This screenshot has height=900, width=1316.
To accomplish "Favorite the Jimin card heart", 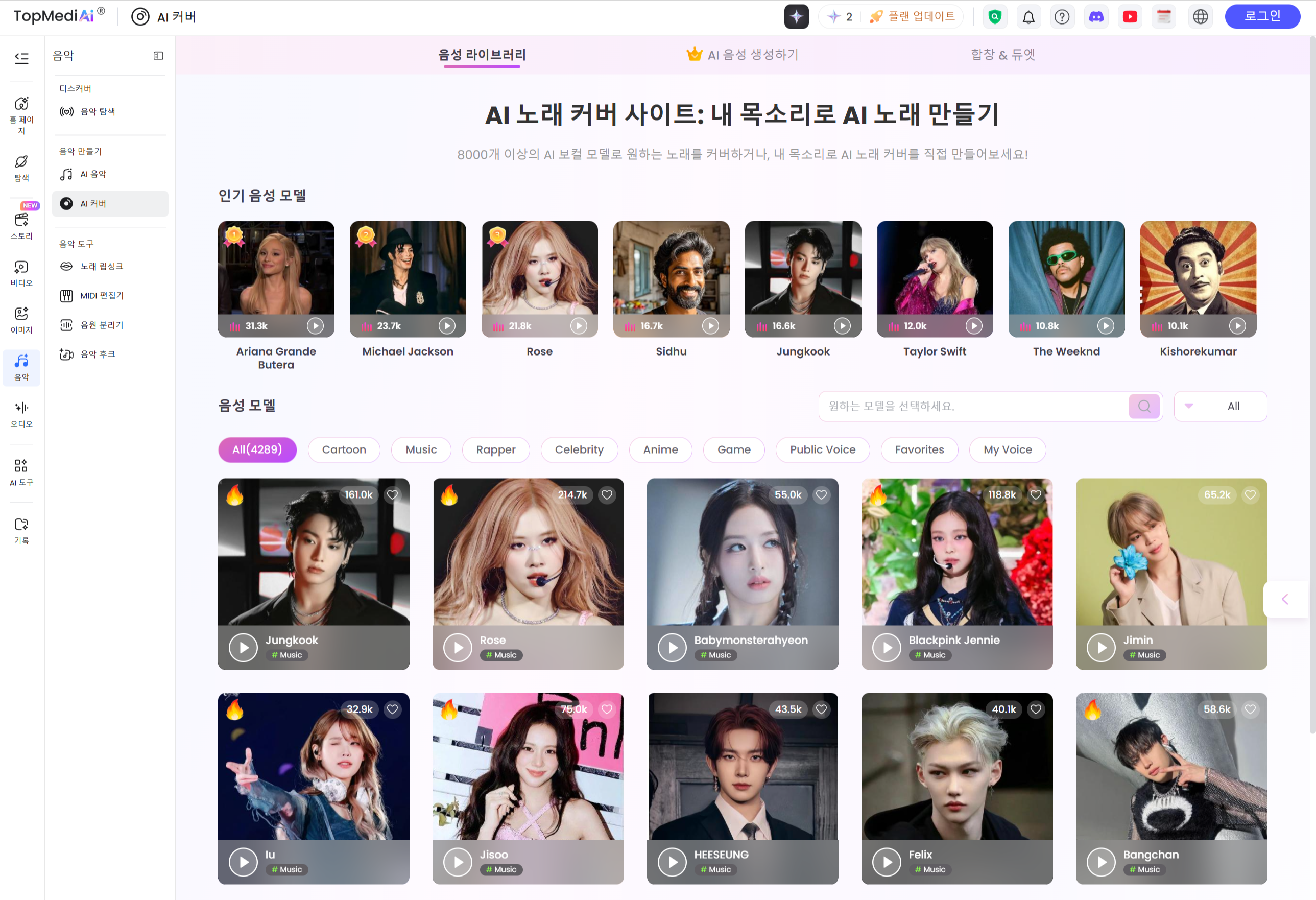I will point(1250,495).
